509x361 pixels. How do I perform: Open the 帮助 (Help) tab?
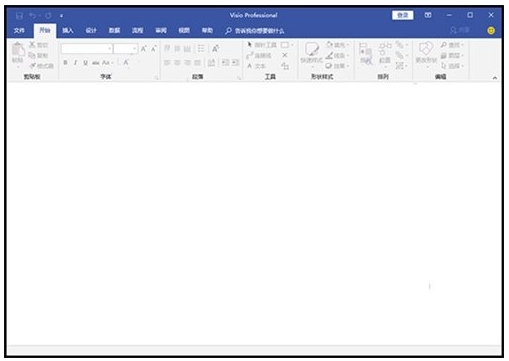[x=207, y=31]
